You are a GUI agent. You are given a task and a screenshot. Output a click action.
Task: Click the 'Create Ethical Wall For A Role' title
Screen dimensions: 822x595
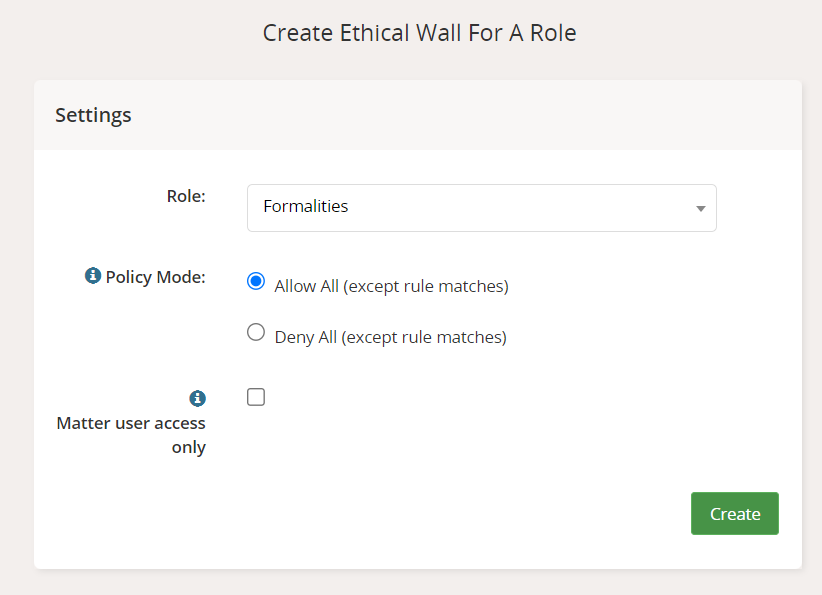[419, 33]
